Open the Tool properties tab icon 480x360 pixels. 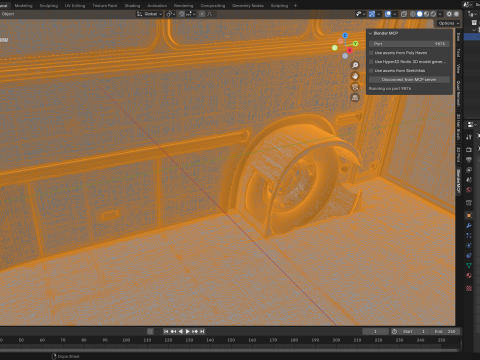(x=469, y=137)
